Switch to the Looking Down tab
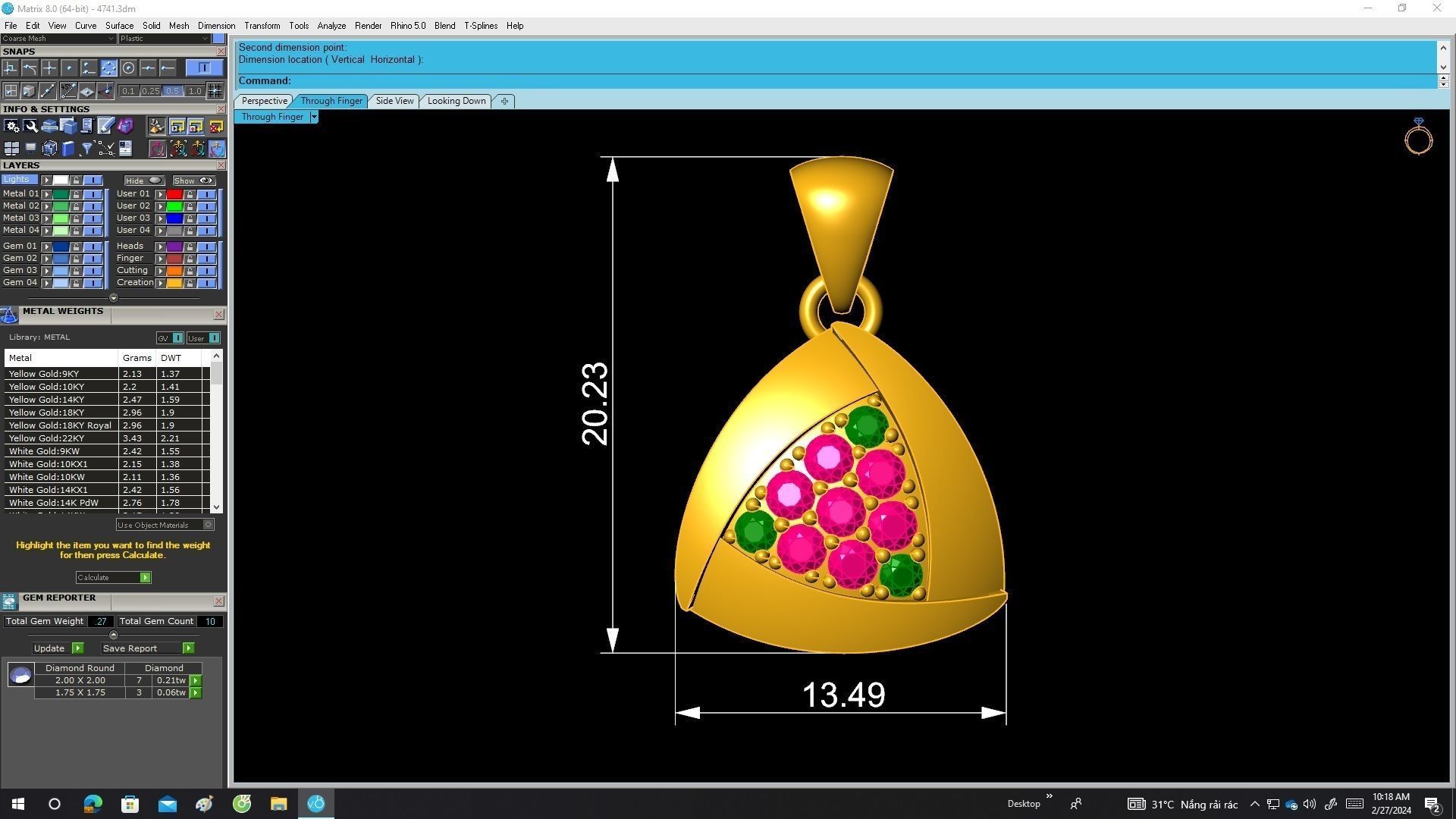Viewport: 1456px width, 819px height. pyautogui.click(x=457, y=101)
